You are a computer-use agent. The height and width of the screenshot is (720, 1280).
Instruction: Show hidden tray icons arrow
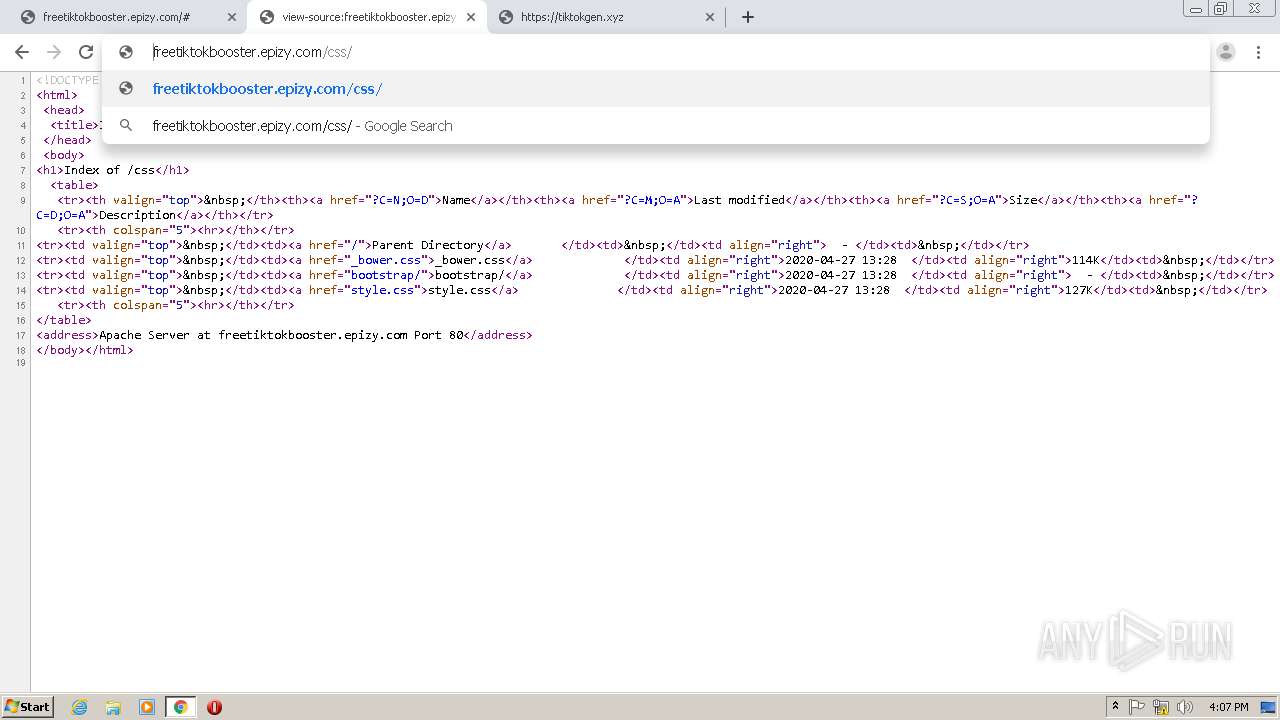click(x=1115, y=707)
